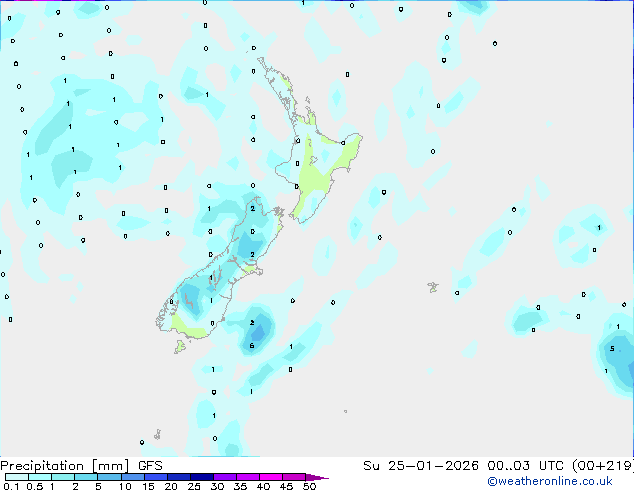Select the 'GFS' model label
This screenshot has width=634, height=490.
coord(150,466)
